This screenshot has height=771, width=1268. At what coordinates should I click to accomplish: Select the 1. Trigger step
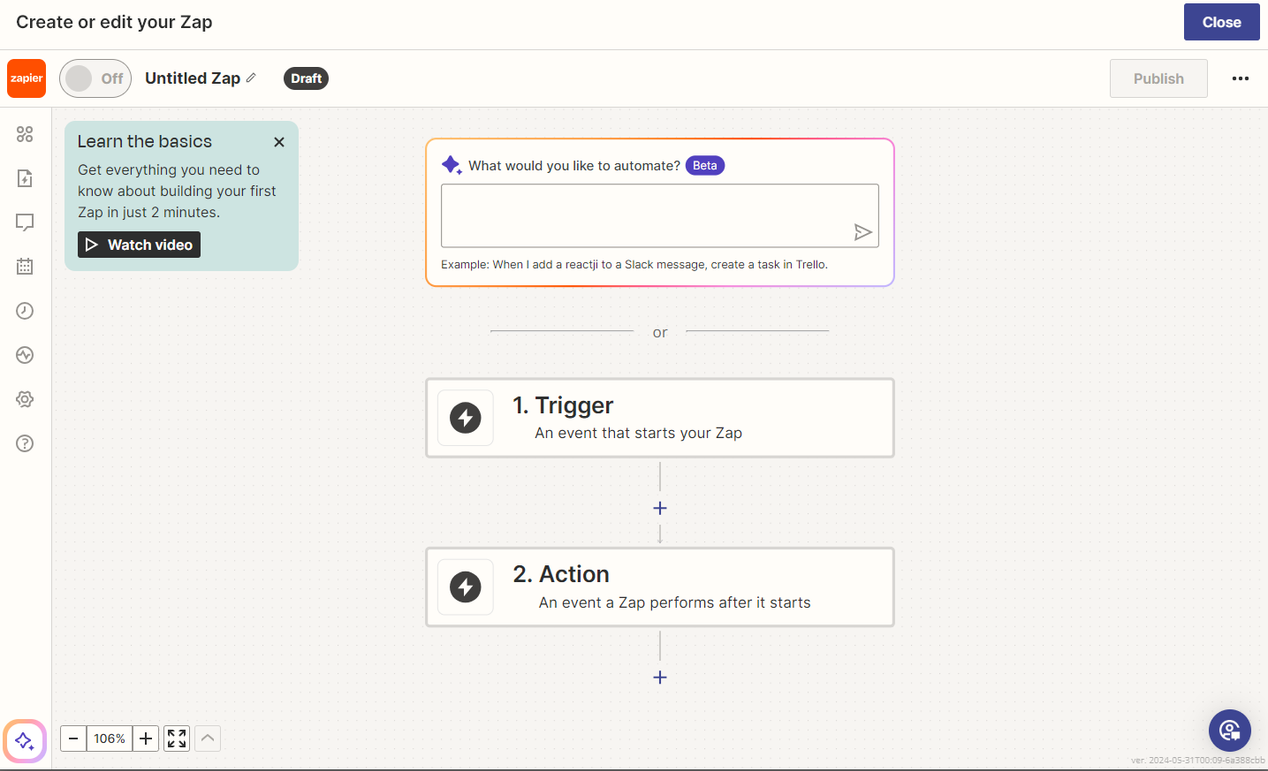(659, 417)
